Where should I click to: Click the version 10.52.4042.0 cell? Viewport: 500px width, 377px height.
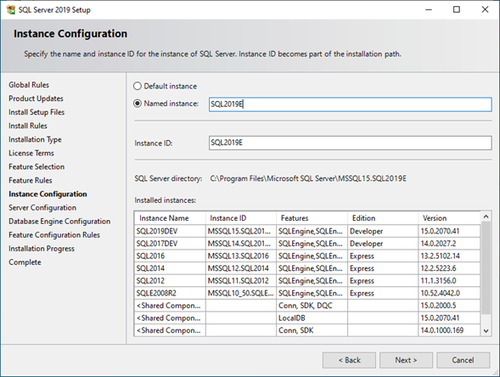pos(449,293)
